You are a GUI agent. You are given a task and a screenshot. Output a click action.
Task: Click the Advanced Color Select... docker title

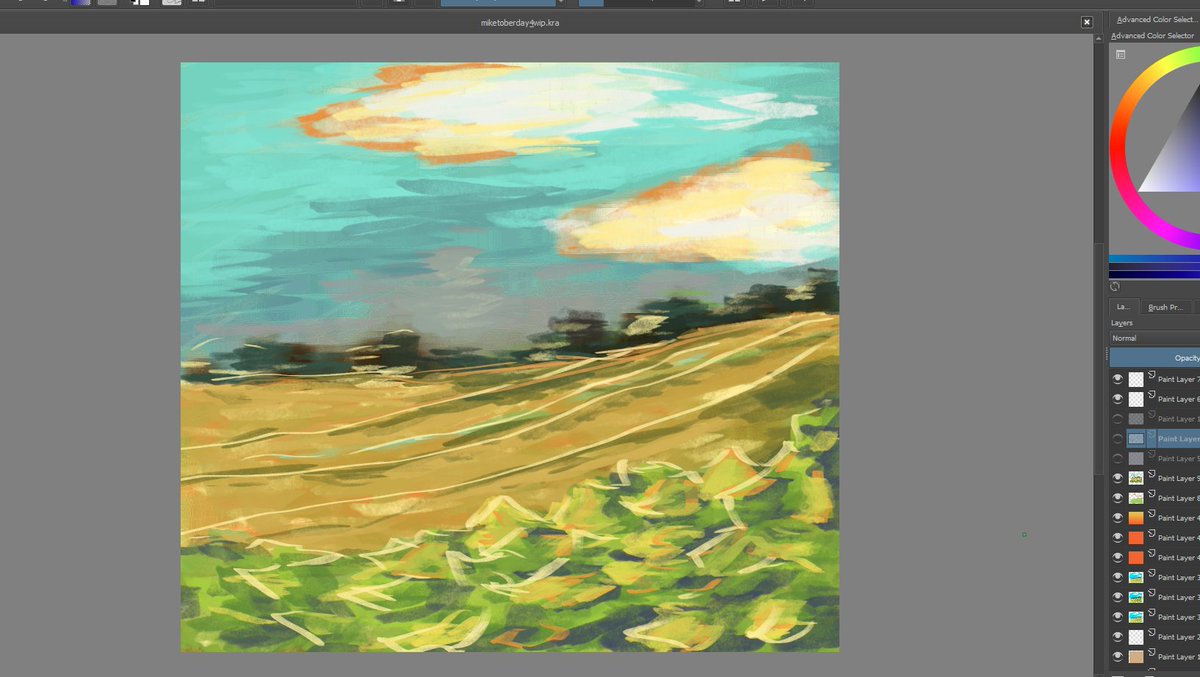click(x=1155, y=19)
